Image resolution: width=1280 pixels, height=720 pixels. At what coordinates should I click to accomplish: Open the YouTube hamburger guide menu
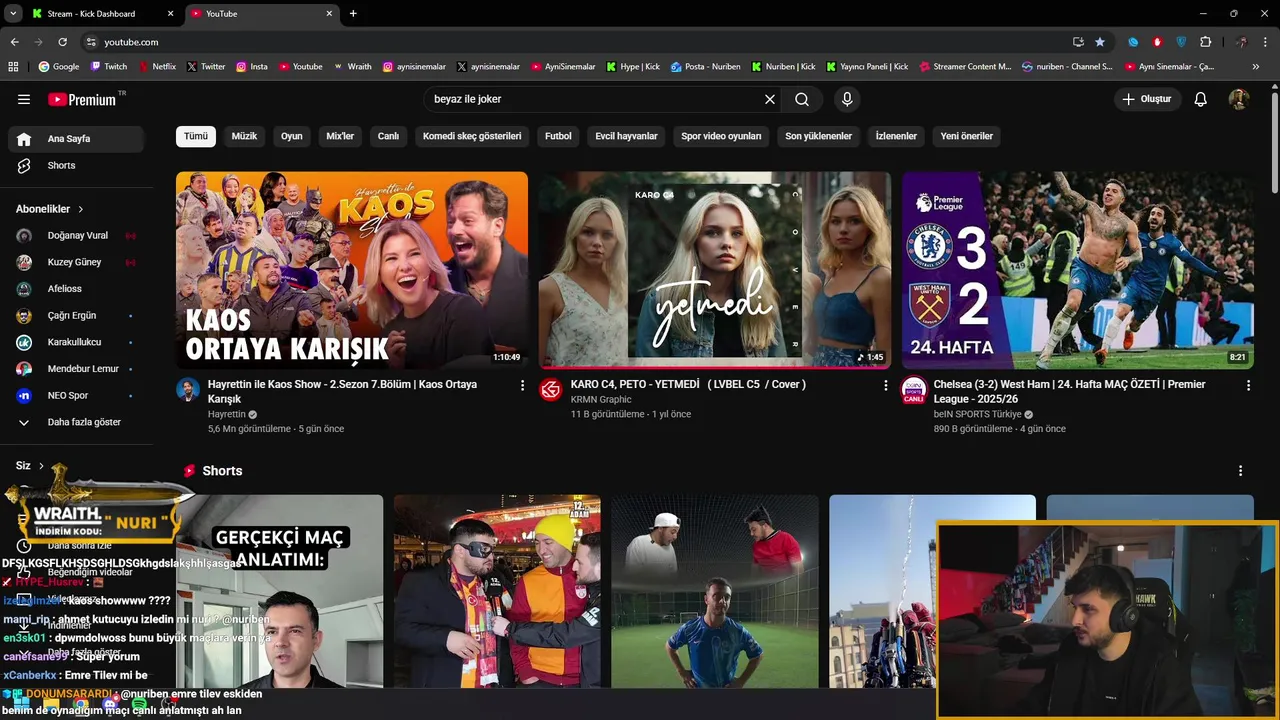[24, 99]
